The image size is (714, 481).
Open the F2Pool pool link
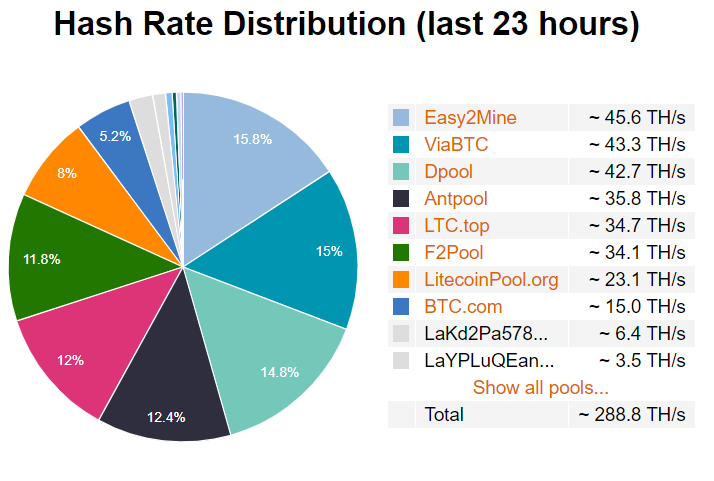454,252
